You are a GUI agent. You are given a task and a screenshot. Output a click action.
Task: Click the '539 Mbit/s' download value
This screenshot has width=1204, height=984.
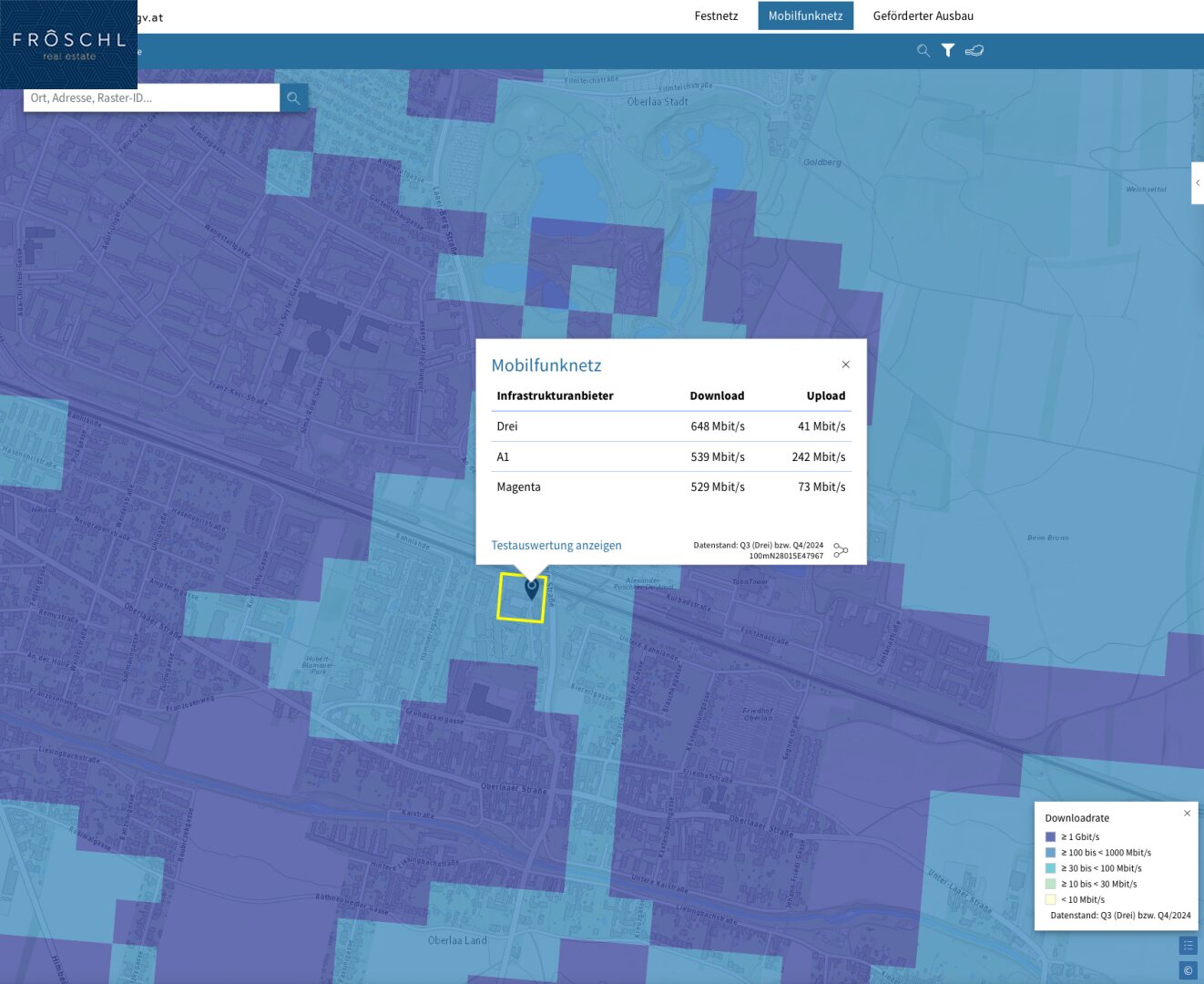click(718, 456)
